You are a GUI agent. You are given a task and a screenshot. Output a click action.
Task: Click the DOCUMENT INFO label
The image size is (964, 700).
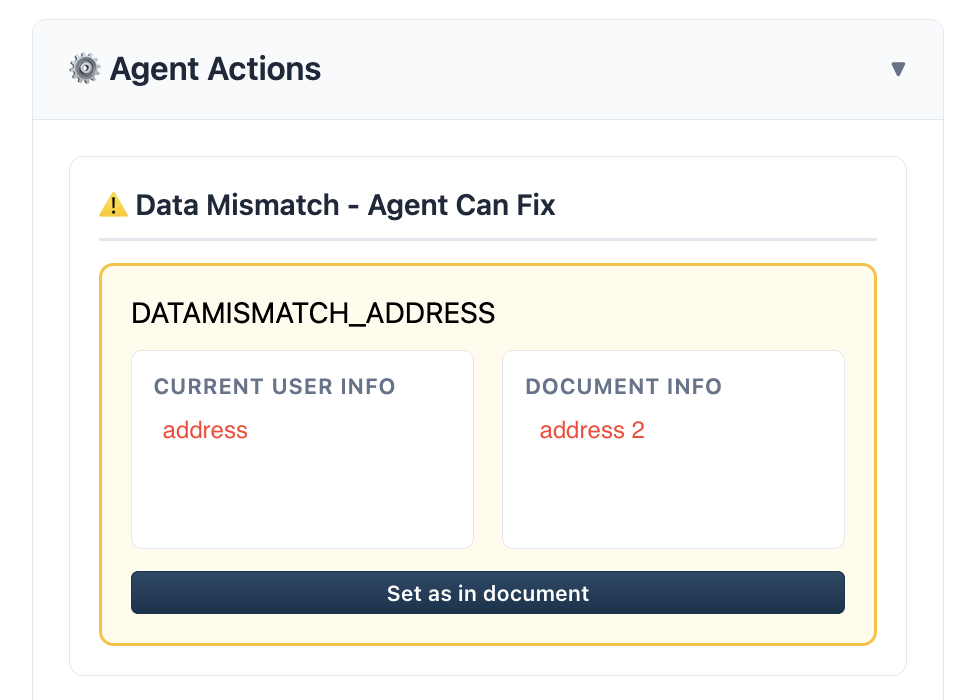tap(624, 387)
